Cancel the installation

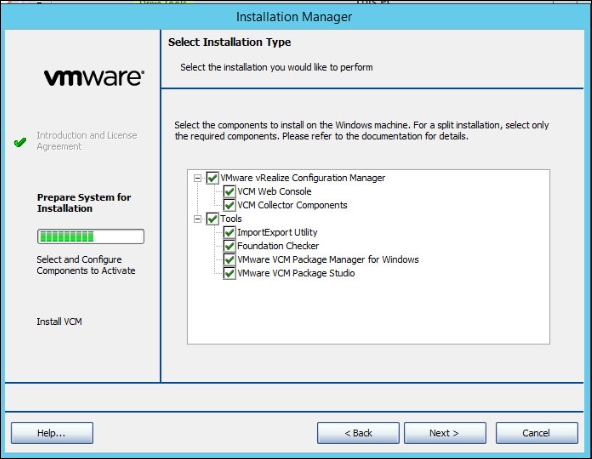[536, 433]
